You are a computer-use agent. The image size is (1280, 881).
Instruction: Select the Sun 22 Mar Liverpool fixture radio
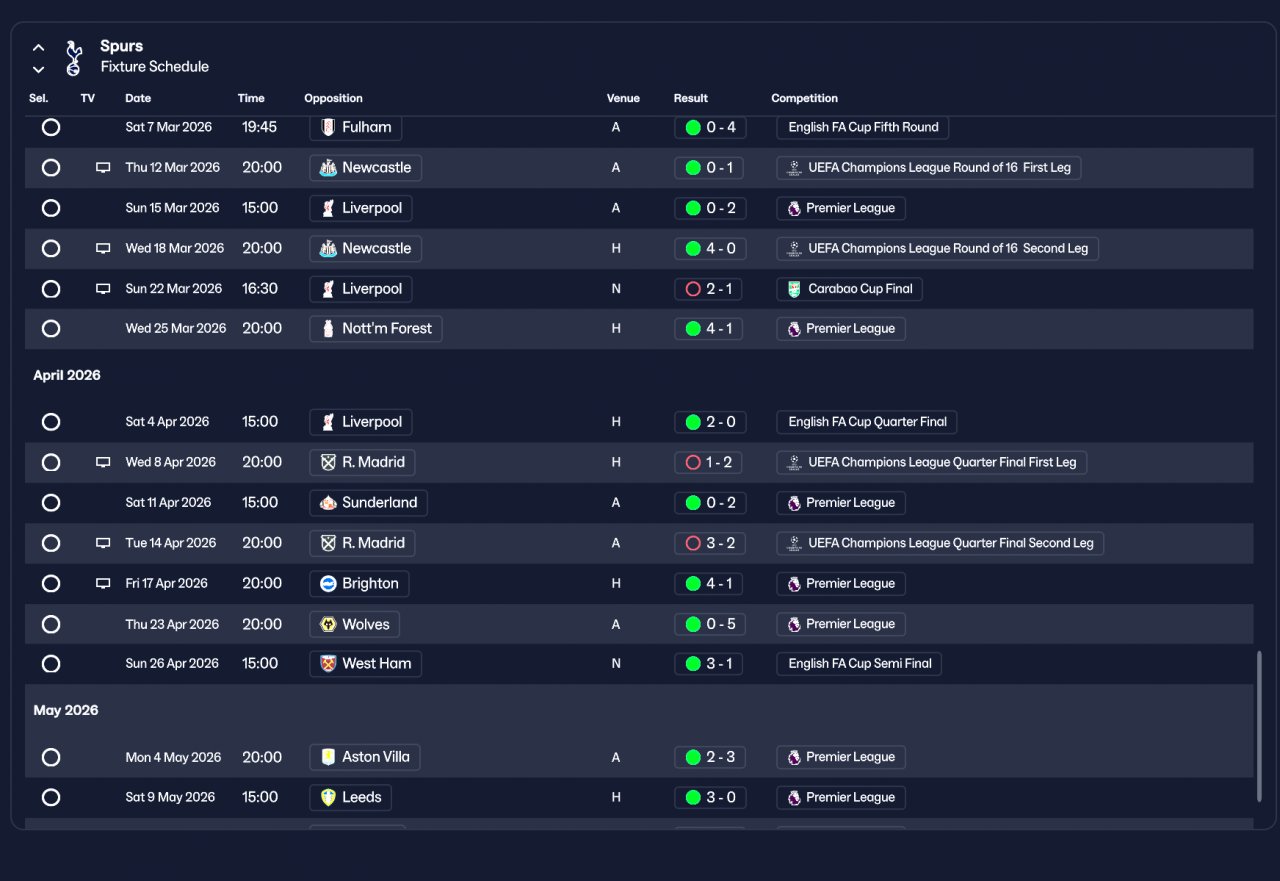click(51, 289)
